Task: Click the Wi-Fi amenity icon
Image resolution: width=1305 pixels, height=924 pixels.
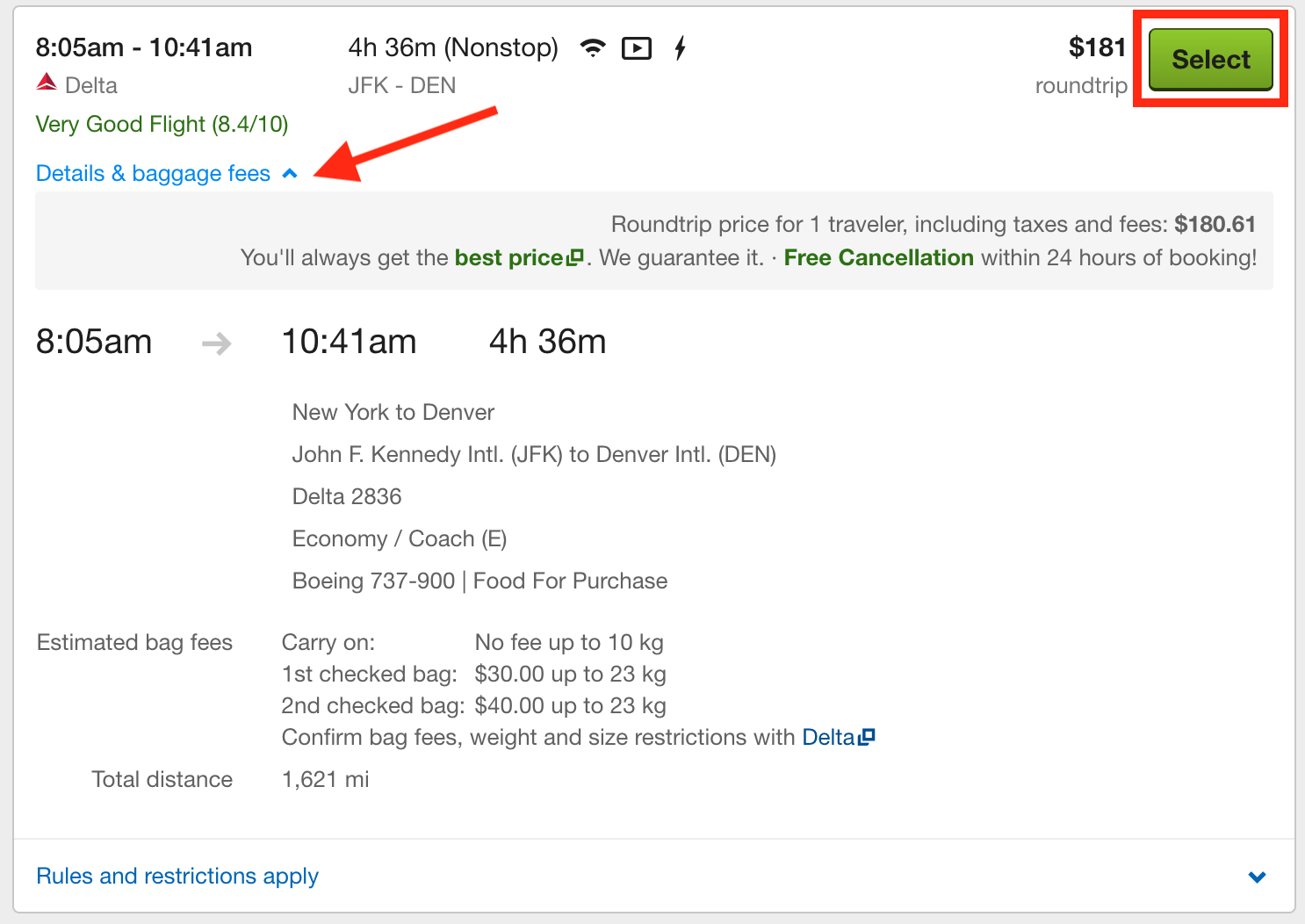Action: (x=594, y=48)
